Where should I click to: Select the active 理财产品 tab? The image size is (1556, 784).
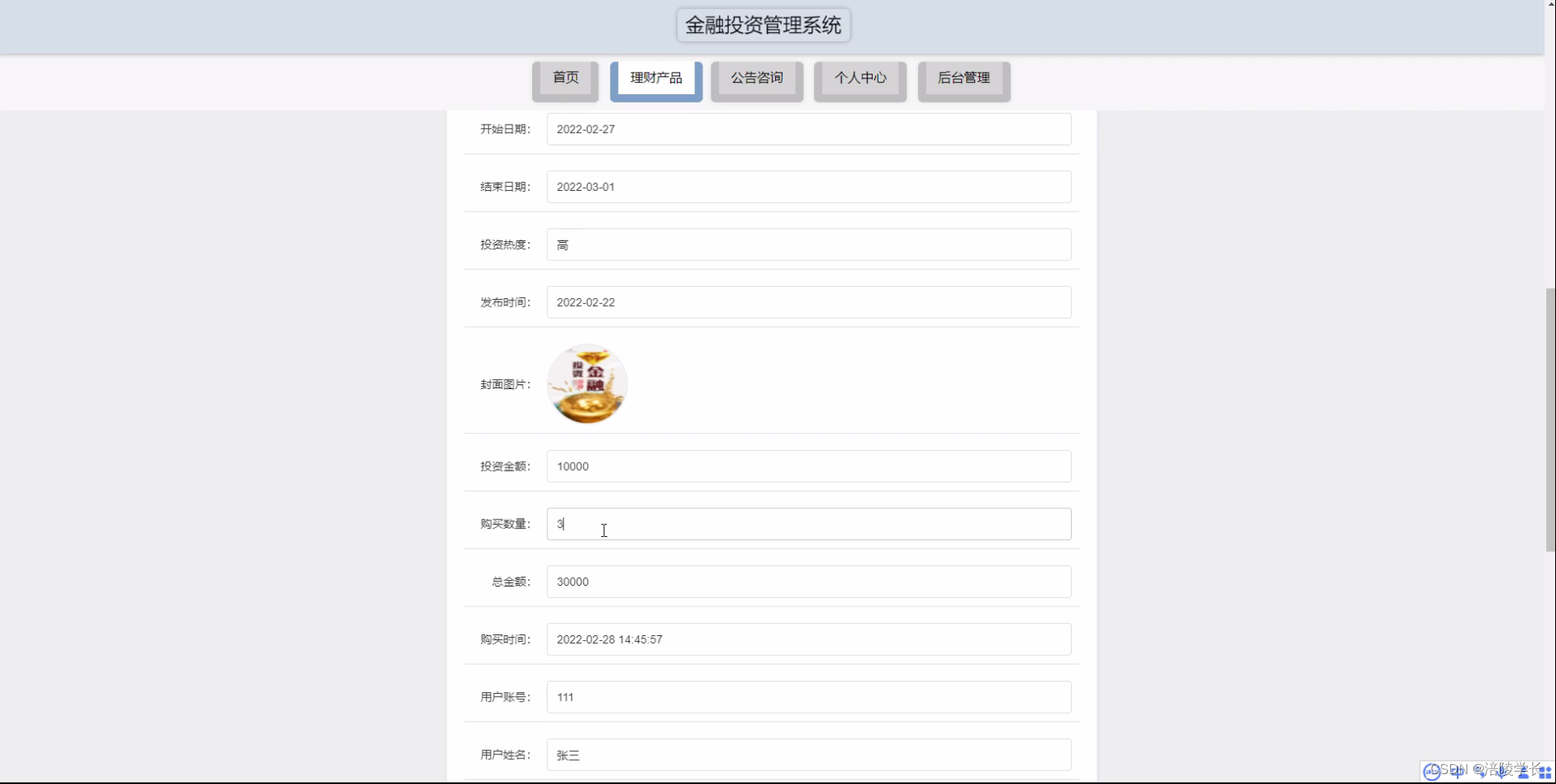[655, 78]
